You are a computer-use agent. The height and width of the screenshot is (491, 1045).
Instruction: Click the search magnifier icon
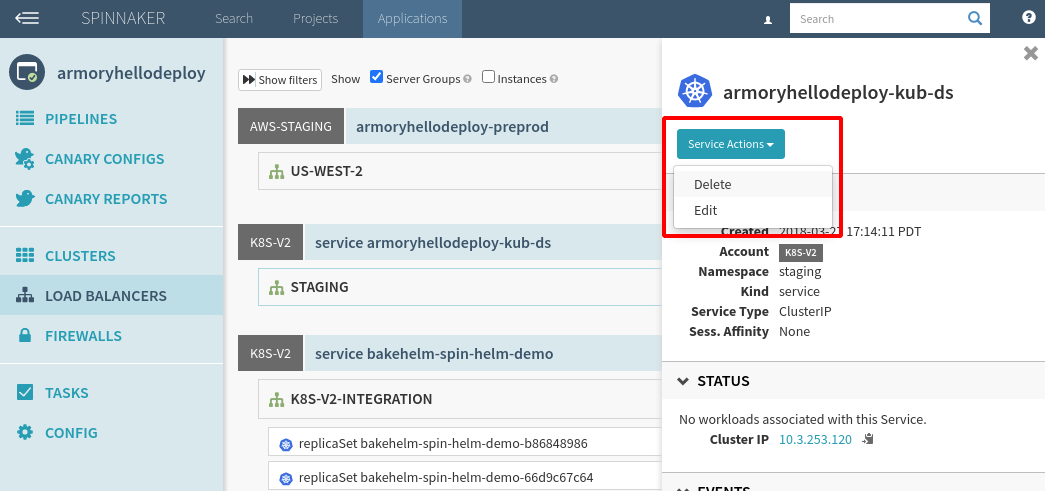tap(974, 18)
